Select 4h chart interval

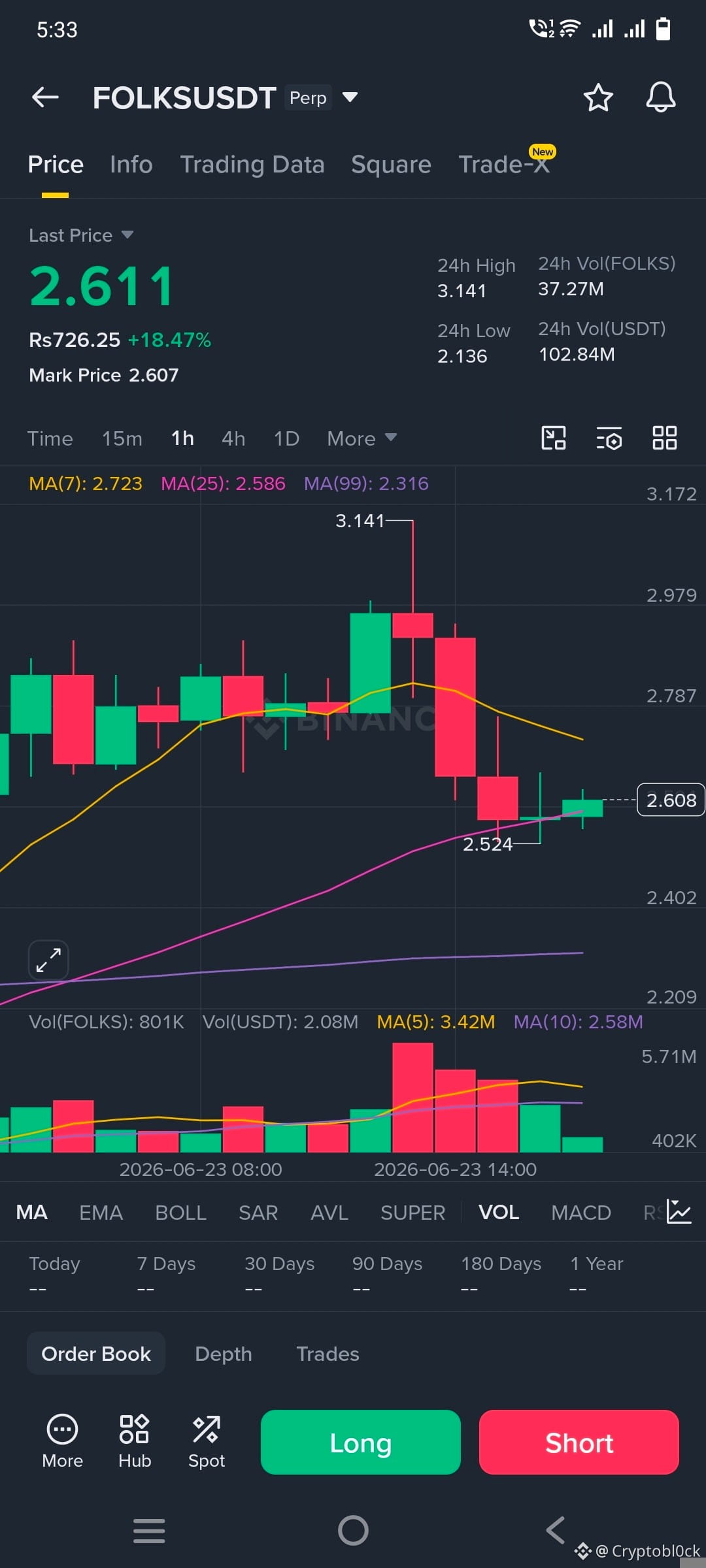pos(233,438)
